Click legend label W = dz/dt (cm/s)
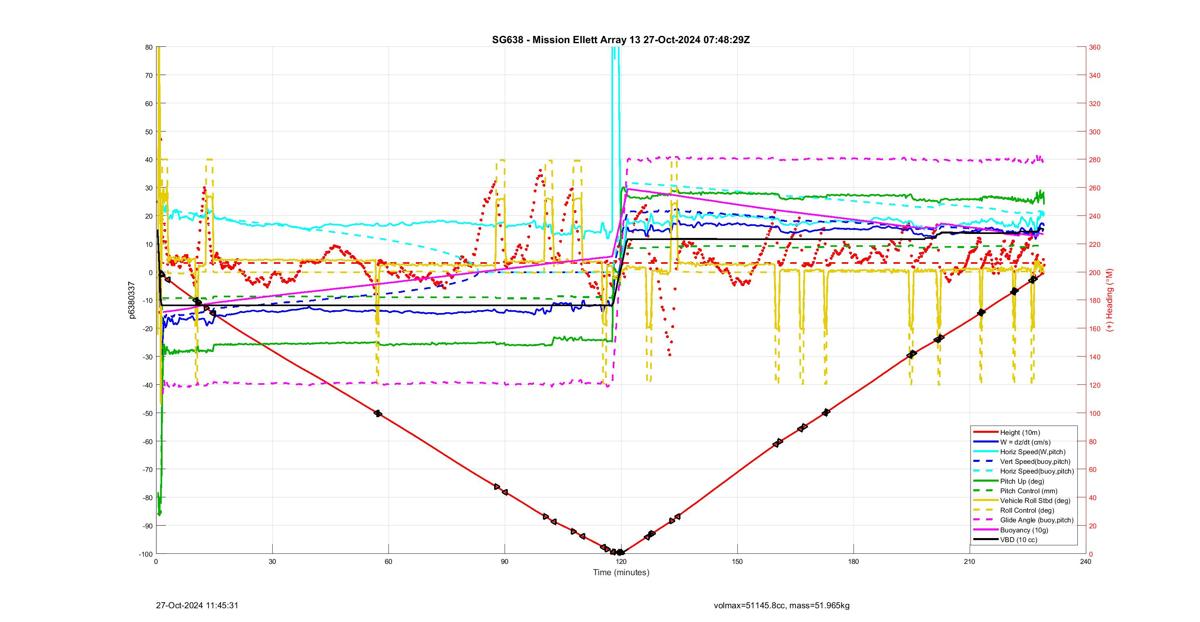This screenshot has height=622, width=1200. point(1025,442)
